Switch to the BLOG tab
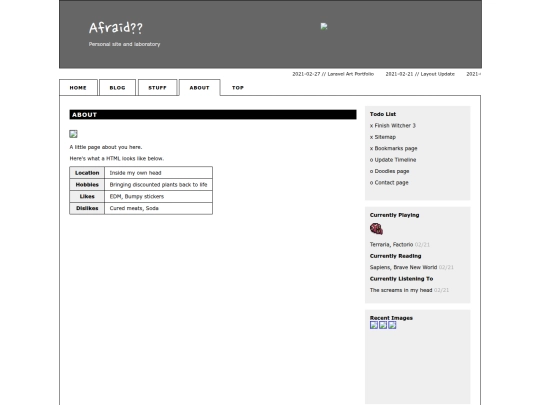The height and width of the screenshot is (405, 540). point(117,88)
